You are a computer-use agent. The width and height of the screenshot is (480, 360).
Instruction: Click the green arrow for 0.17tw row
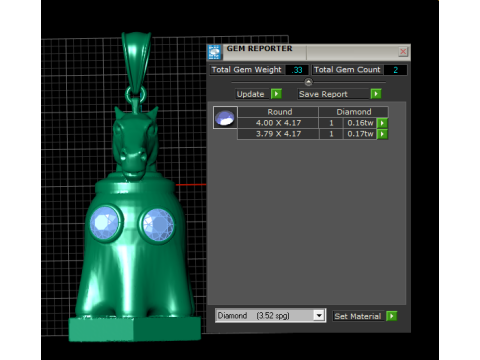382,134
